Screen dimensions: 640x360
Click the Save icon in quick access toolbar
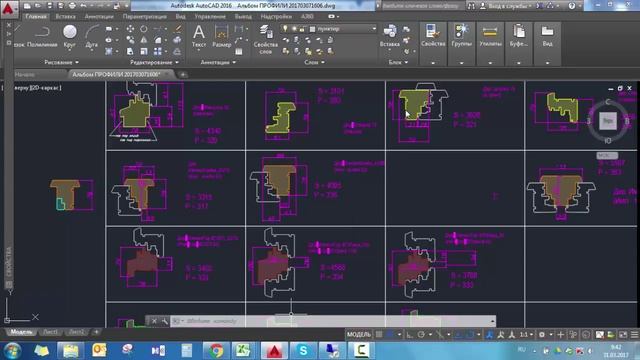coord(50,6)
